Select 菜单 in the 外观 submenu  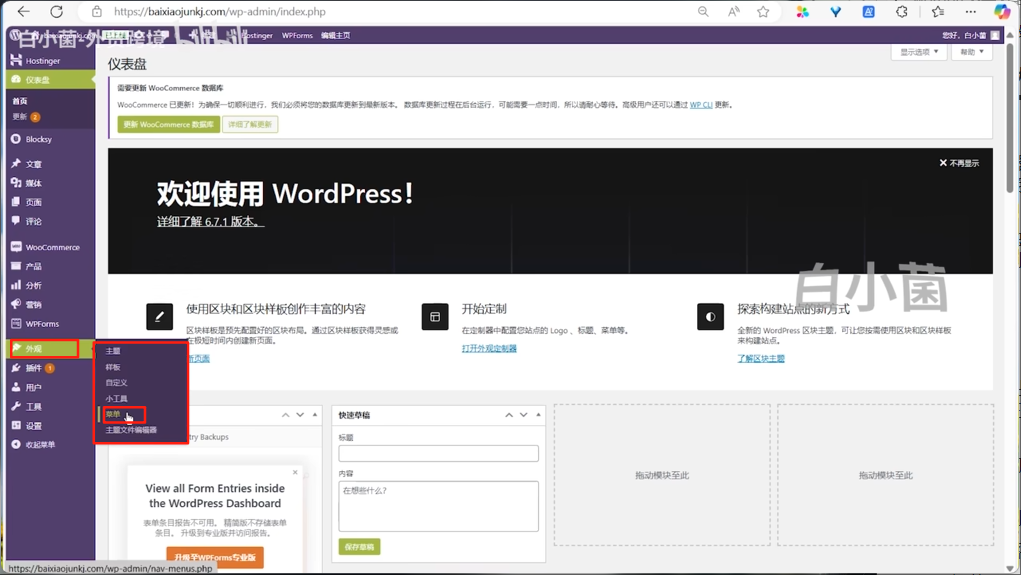coord(113,414)
